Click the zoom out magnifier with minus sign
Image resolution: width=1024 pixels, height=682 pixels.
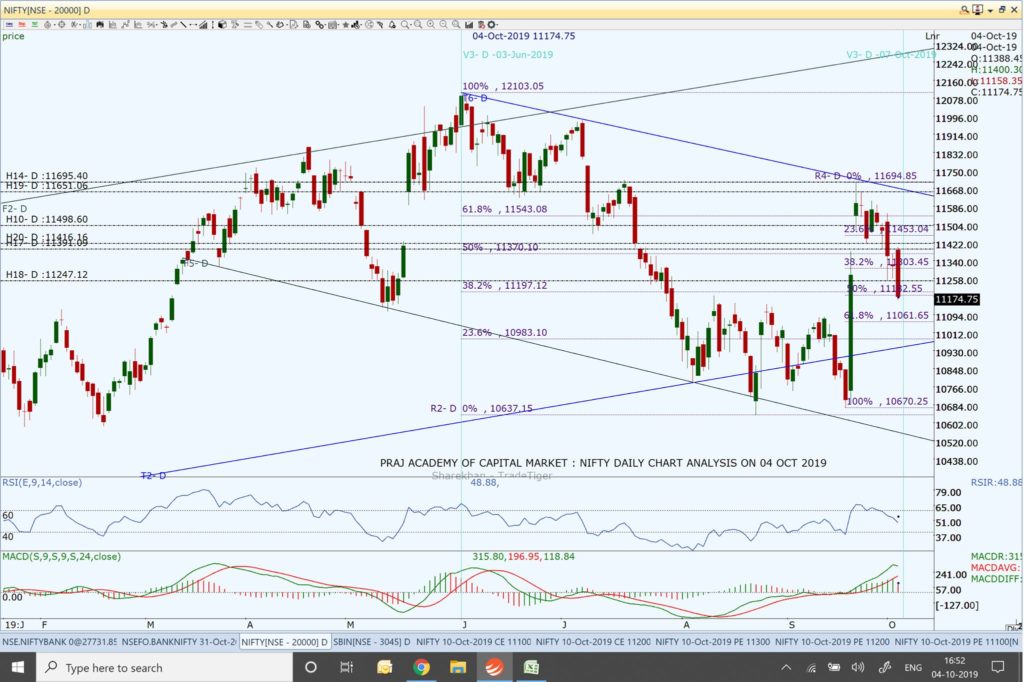(443, 25)
